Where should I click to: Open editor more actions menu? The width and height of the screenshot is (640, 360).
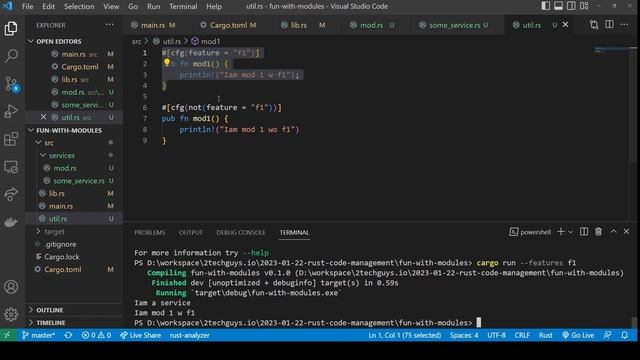click(x=624, y=25)
